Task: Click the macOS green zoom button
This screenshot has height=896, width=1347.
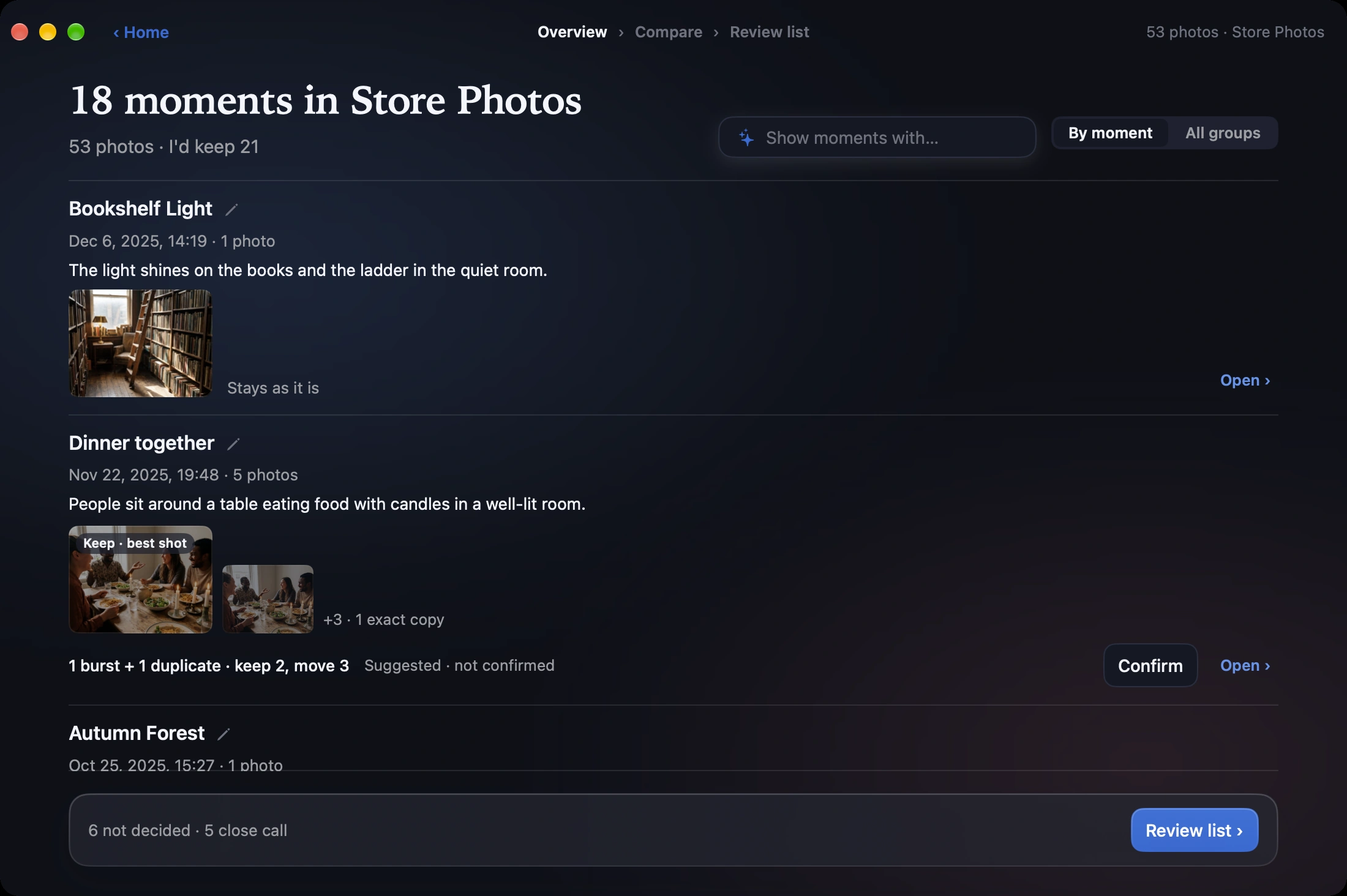Action: click(x=76, y=32)
